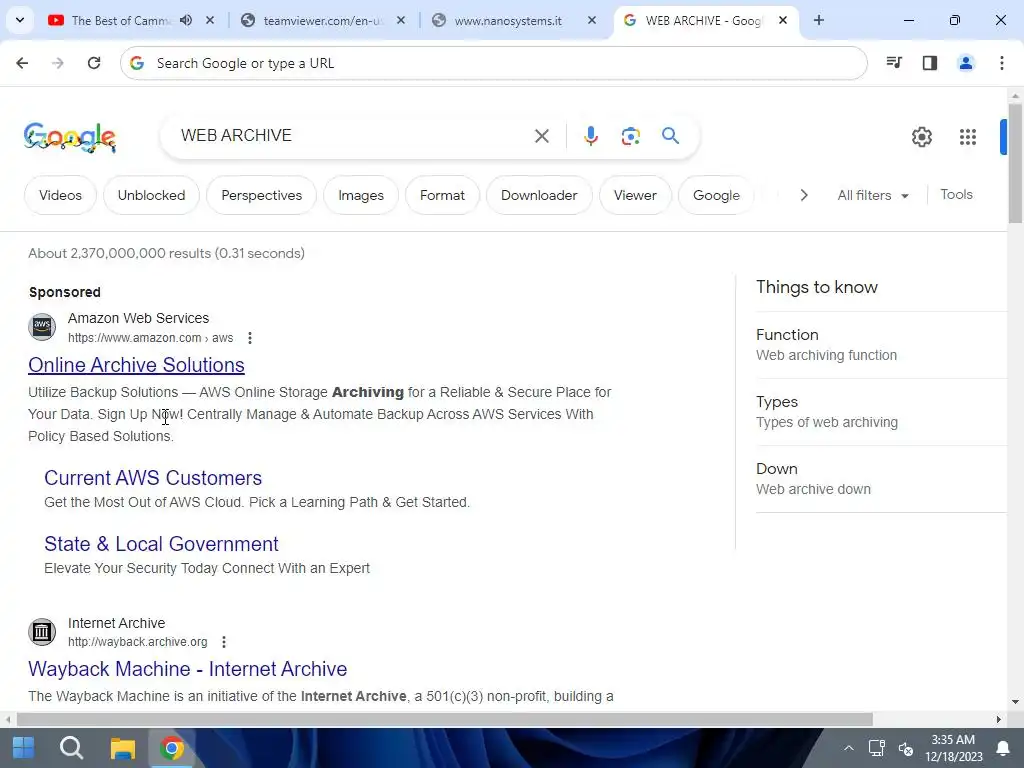1024x768 pixels.
Task: Open the options for the Amazon ad
Action: 249,338
